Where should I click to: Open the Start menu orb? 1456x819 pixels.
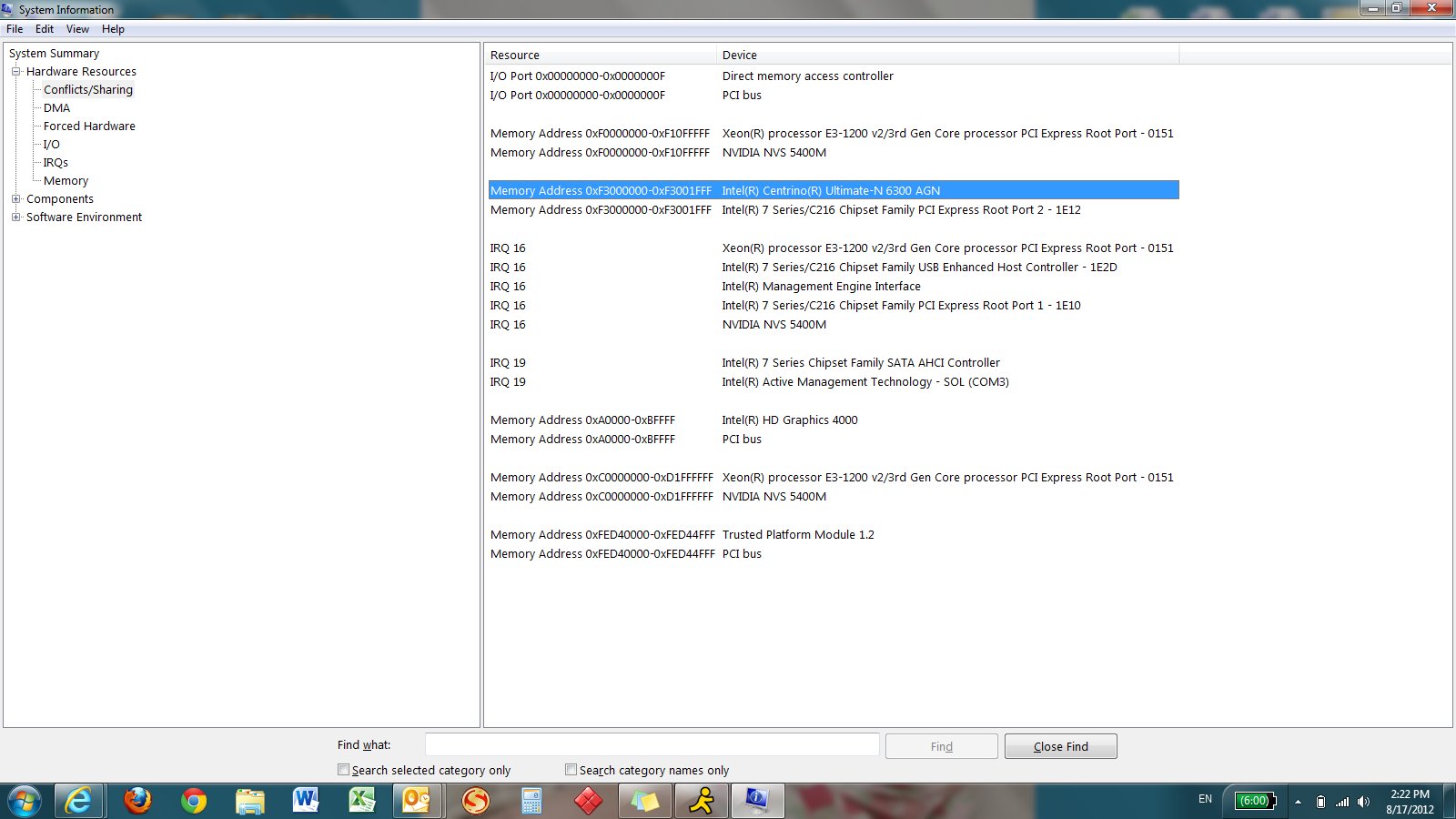pos(24,801)
